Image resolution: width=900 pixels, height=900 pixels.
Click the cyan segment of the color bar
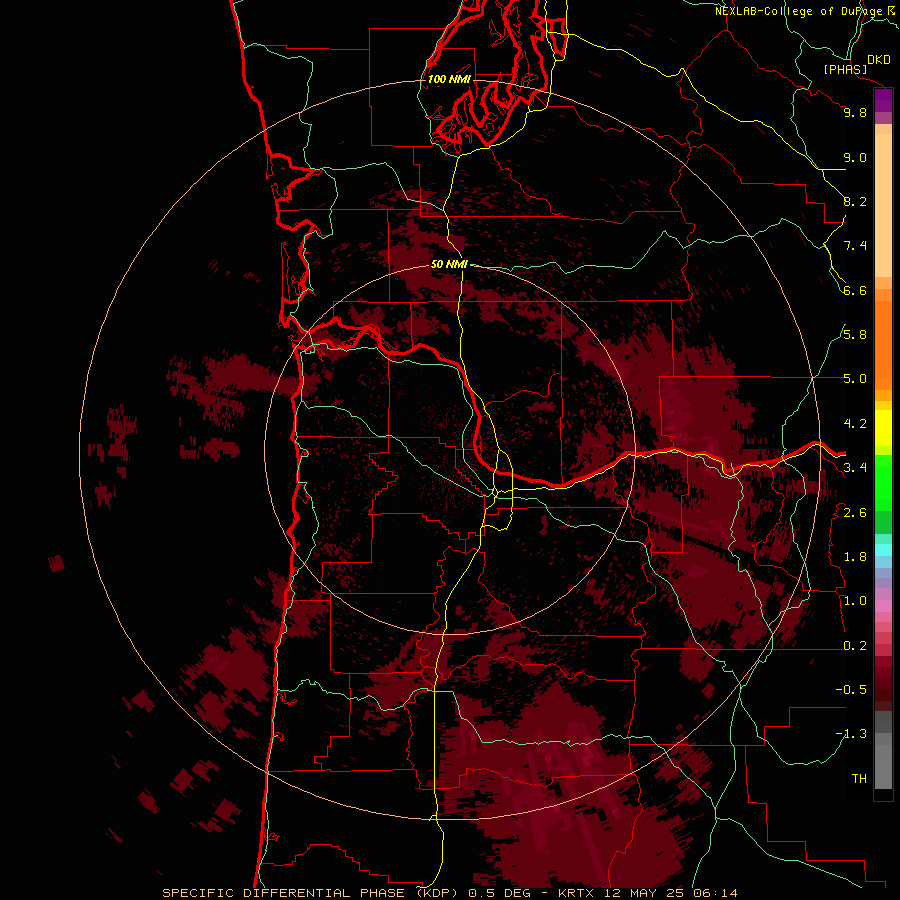[883, 550]
